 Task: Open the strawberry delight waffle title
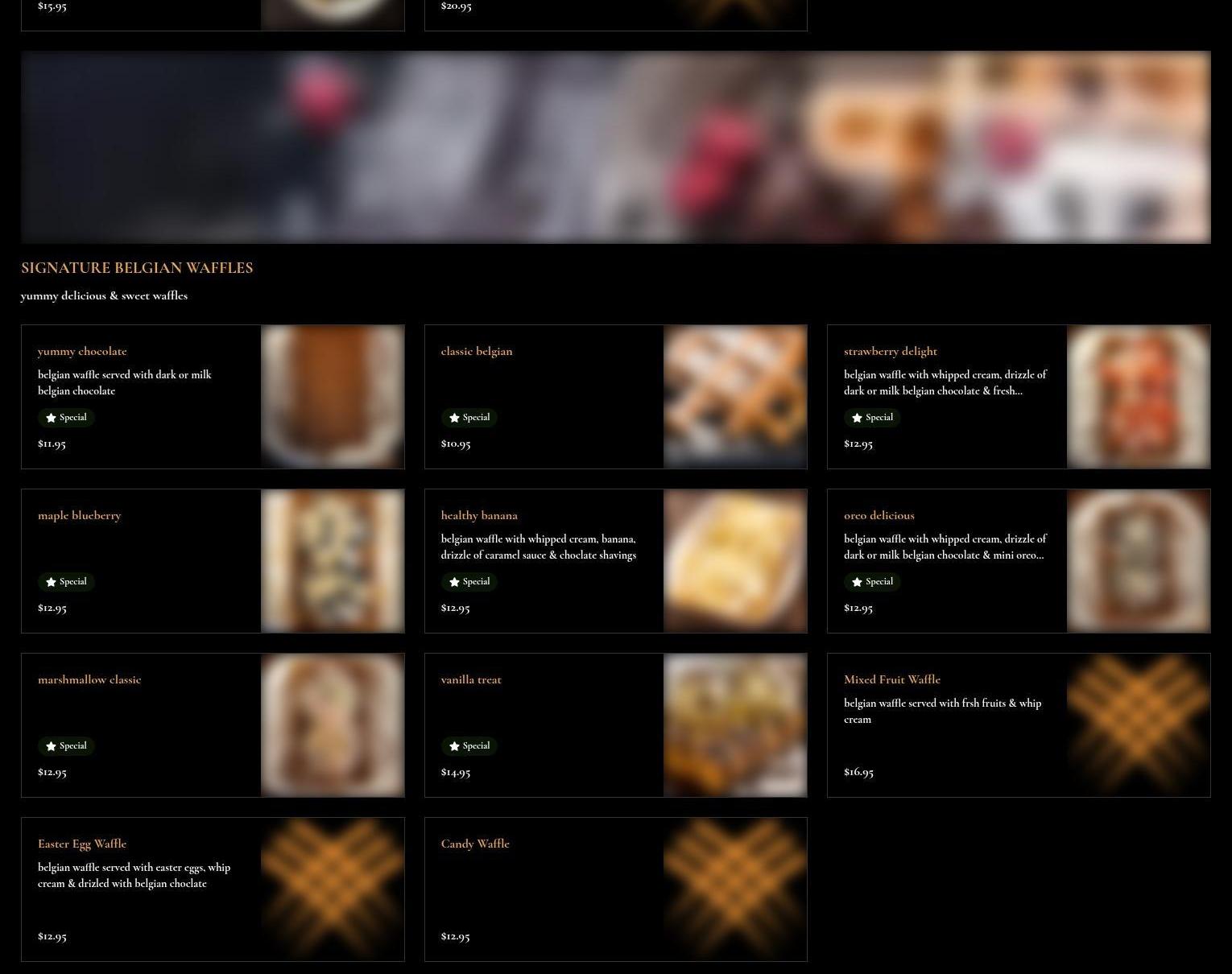coord(891,351)
